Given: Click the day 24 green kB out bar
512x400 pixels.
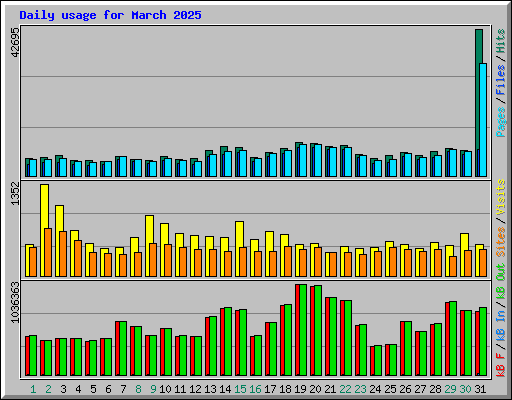Looking at the screenshot, I should [x=378, y=360].
